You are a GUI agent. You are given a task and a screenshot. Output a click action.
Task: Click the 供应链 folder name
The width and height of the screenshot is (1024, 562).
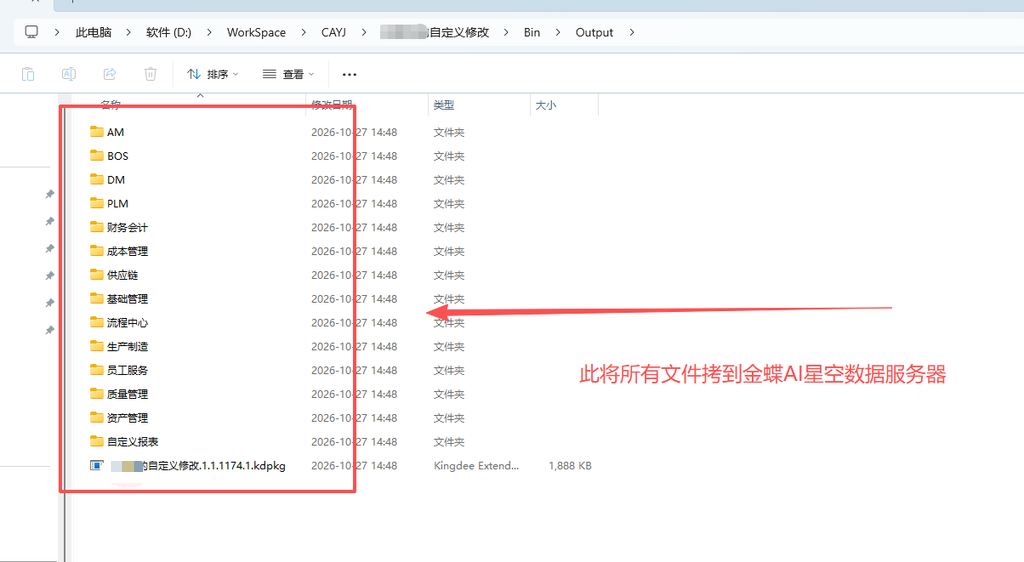[122, 275]
